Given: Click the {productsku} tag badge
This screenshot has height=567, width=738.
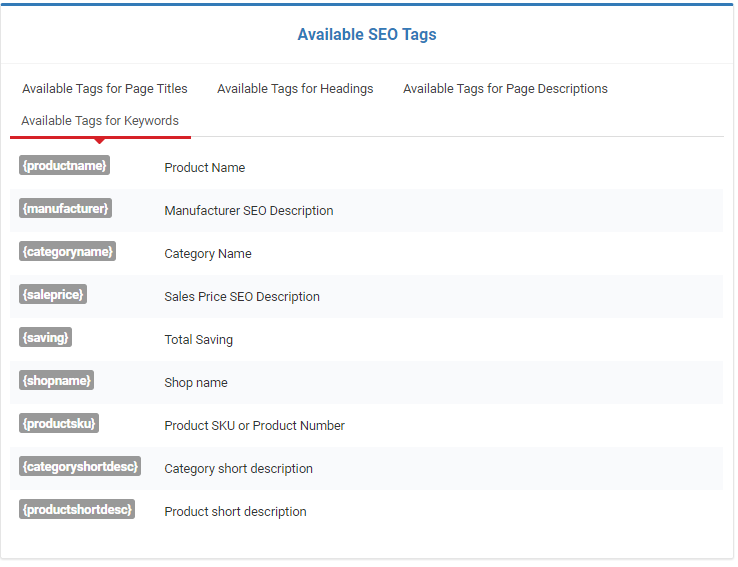Looking at the screenshot, I should click(x=59, y=423).
